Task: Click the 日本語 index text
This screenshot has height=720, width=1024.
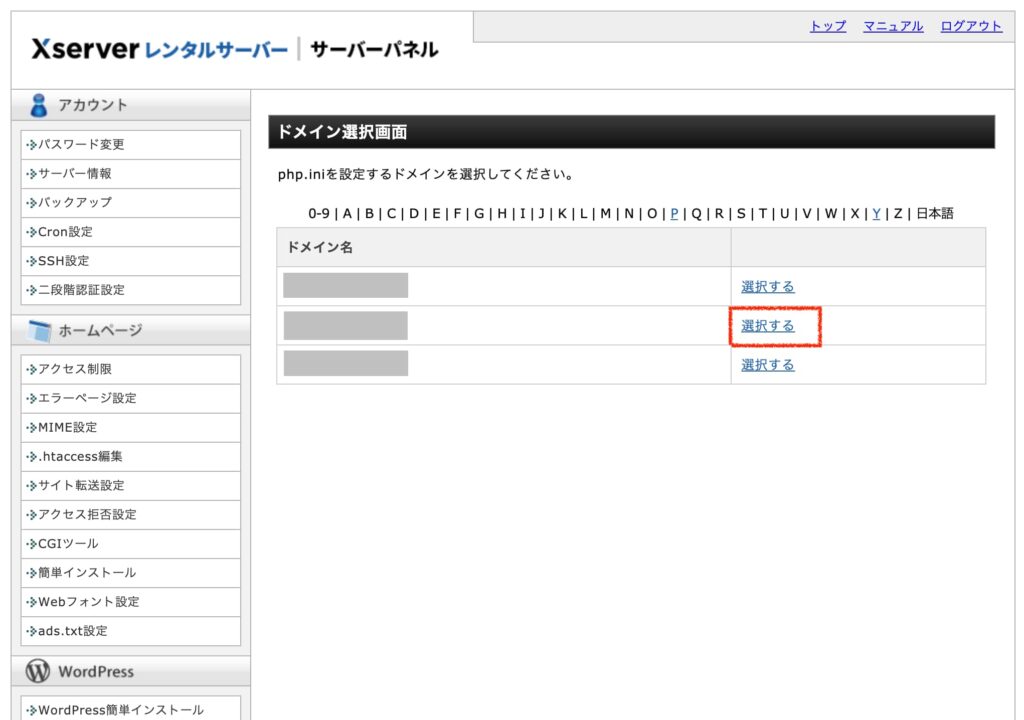Action: pos(935,214)
